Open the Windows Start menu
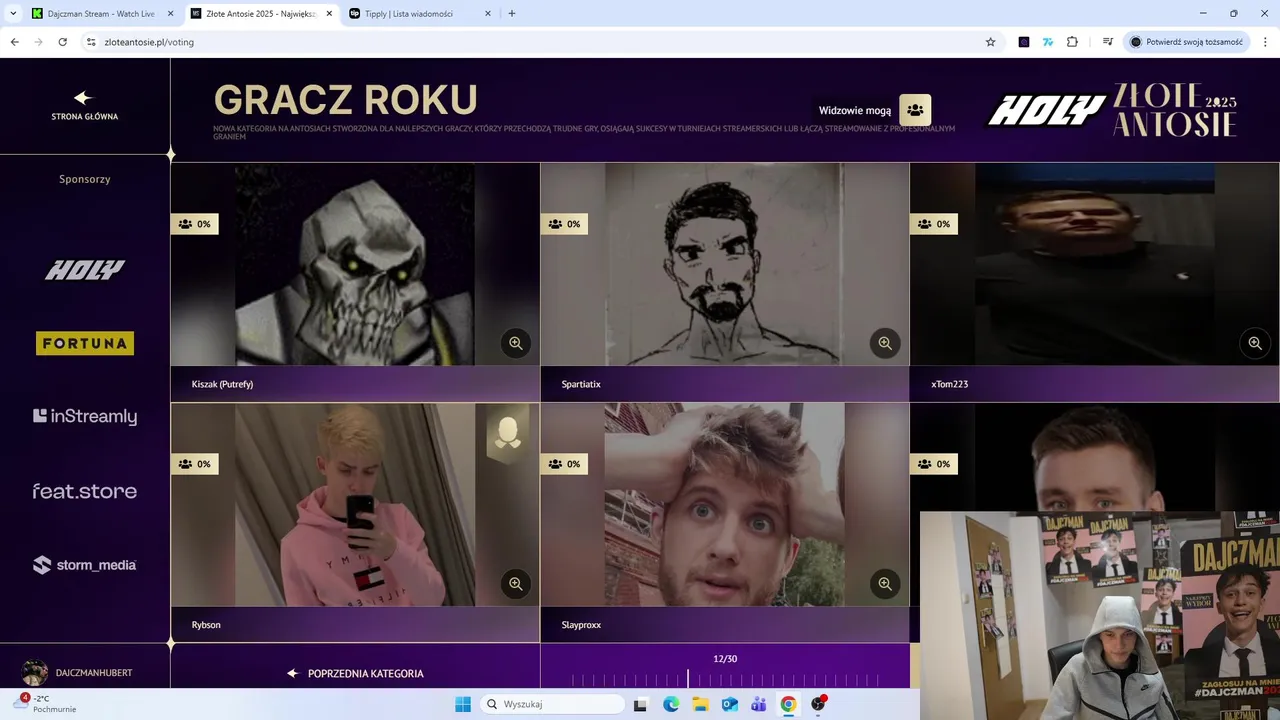1280x720 pixels. pyautogui.click(x=463, y=704)
